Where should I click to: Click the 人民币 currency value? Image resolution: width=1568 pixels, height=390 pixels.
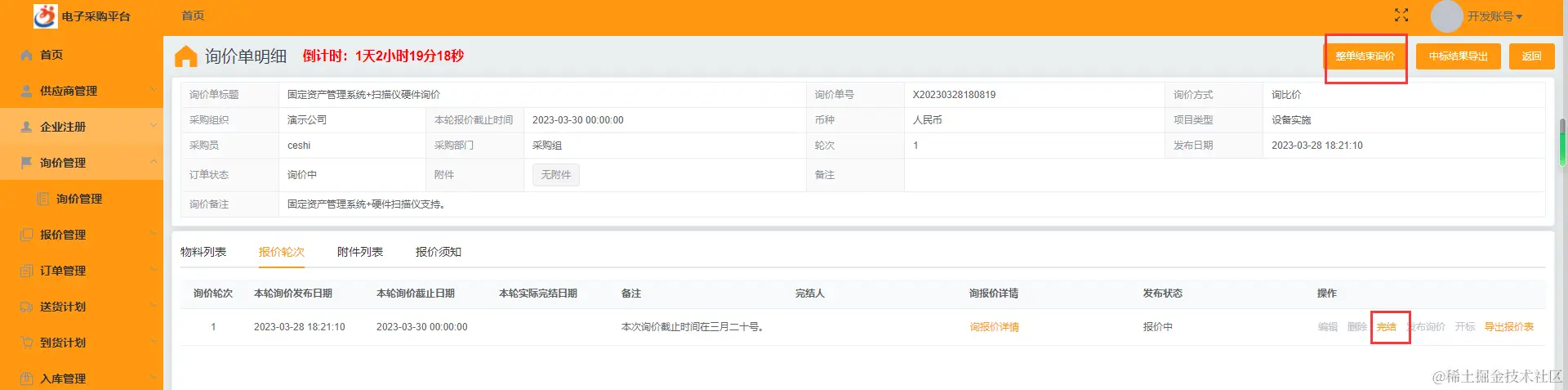tap(927, 120)
